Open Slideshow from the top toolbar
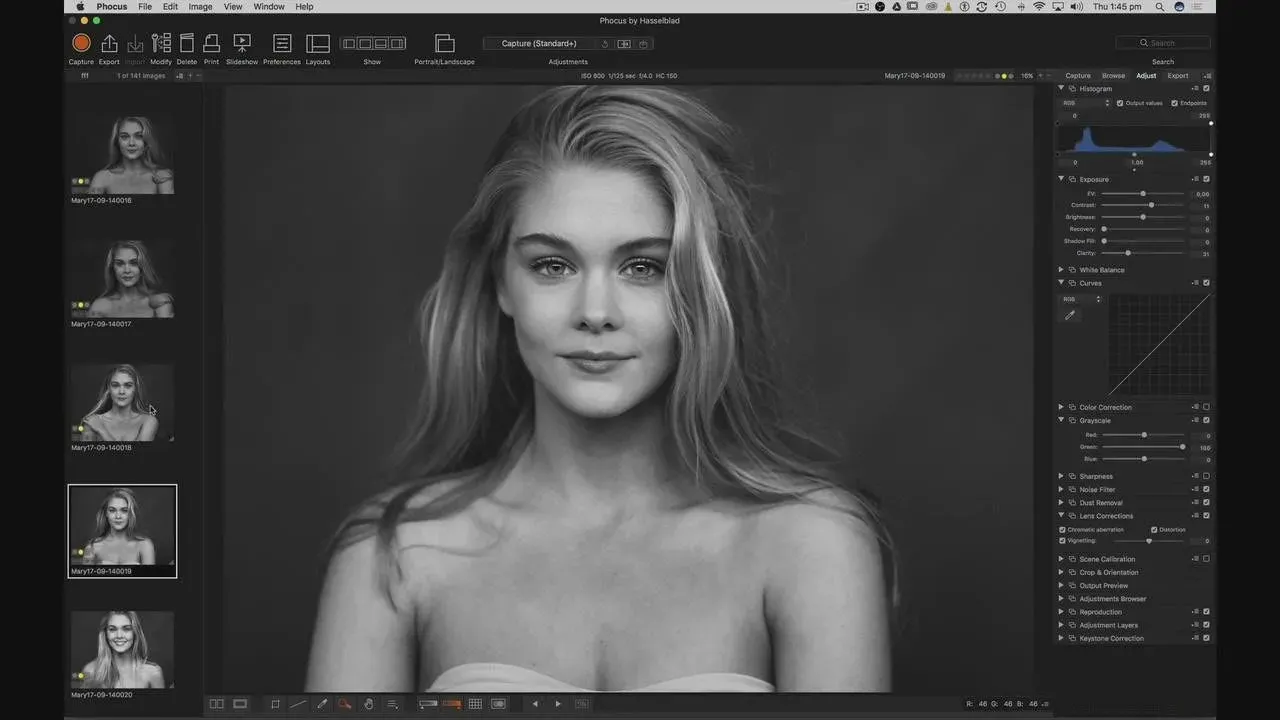Viewport: 1280px width, 720px height. coord(242,44)
